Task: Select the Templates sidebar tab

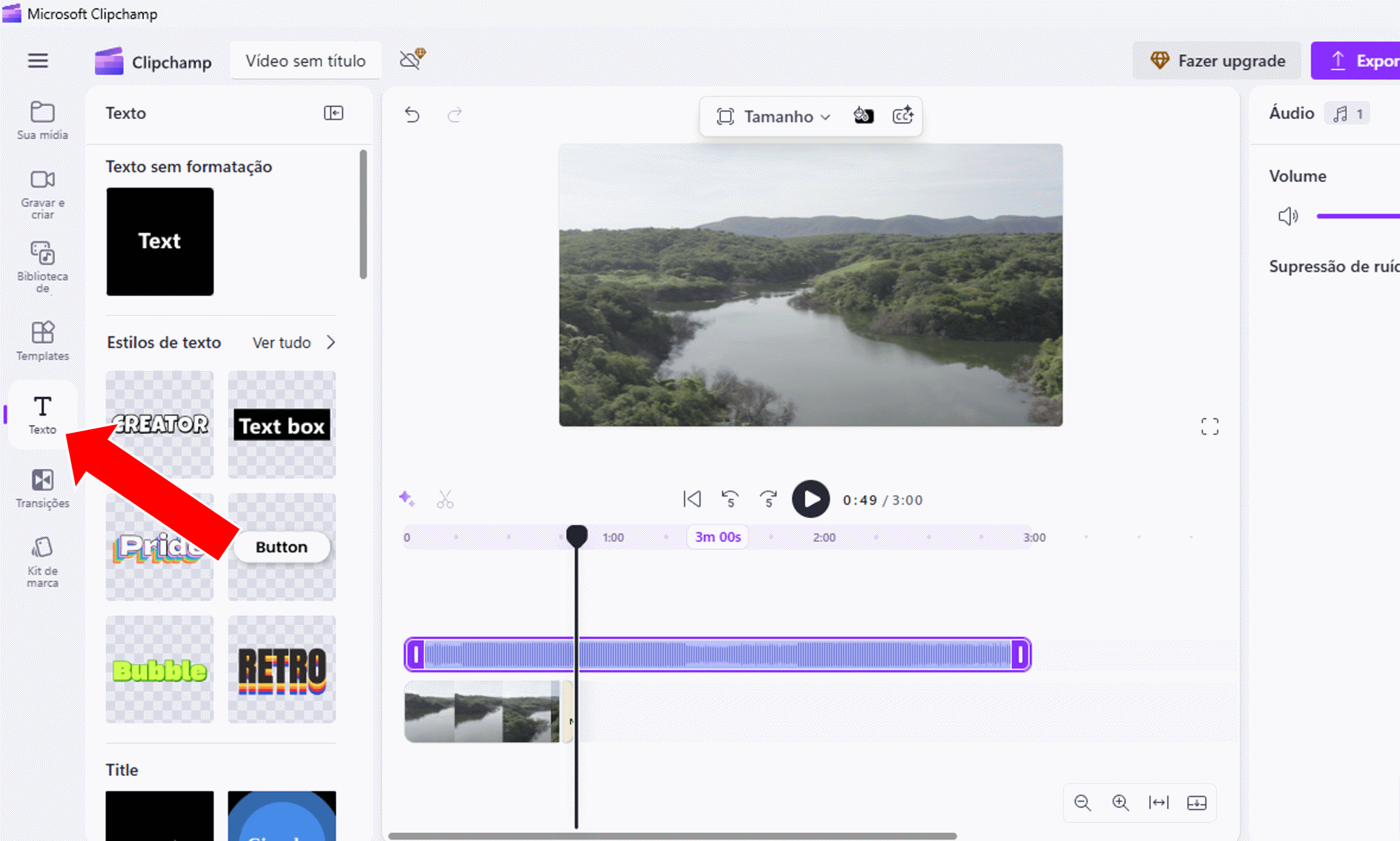Action: [x=43, y=341]
